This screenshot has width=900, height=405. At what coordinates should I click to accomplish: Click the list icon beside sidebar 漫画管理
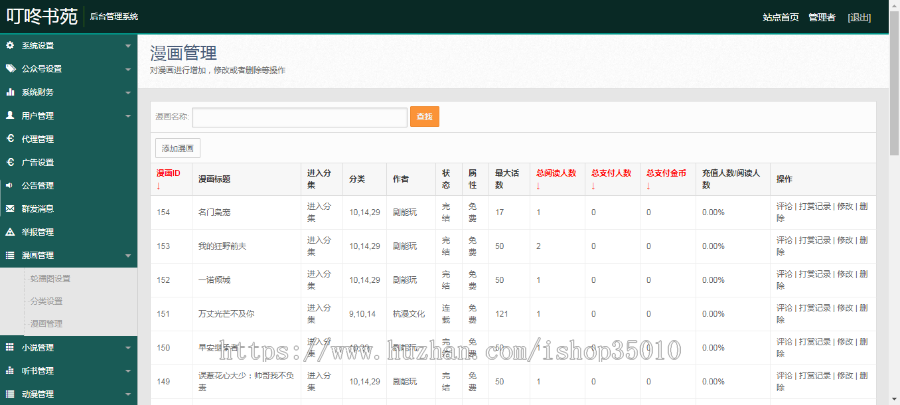(10, 256)
